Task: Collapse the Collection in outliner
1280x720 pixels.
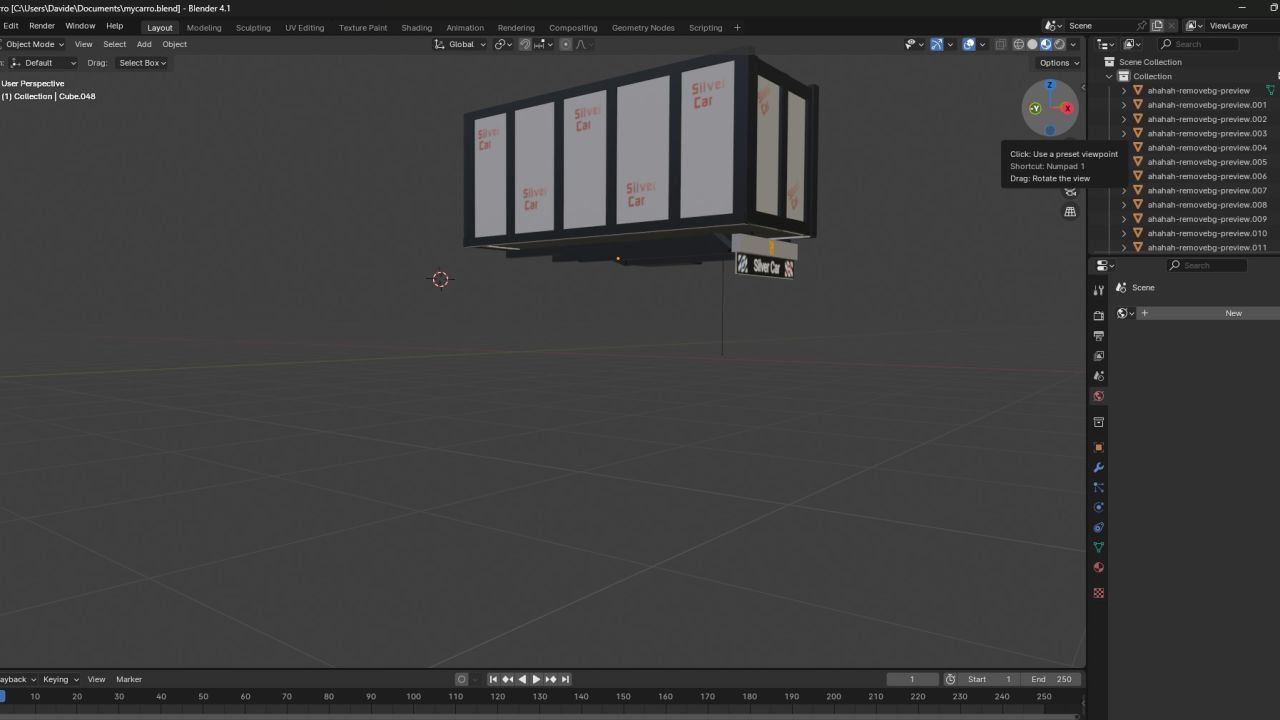Action: click(x=1110, y=76)
